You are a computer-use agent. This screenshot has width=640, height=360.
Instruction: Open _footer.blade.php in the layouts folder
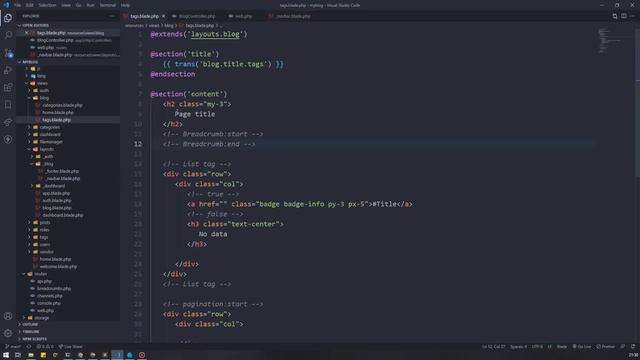pos(68,171)
